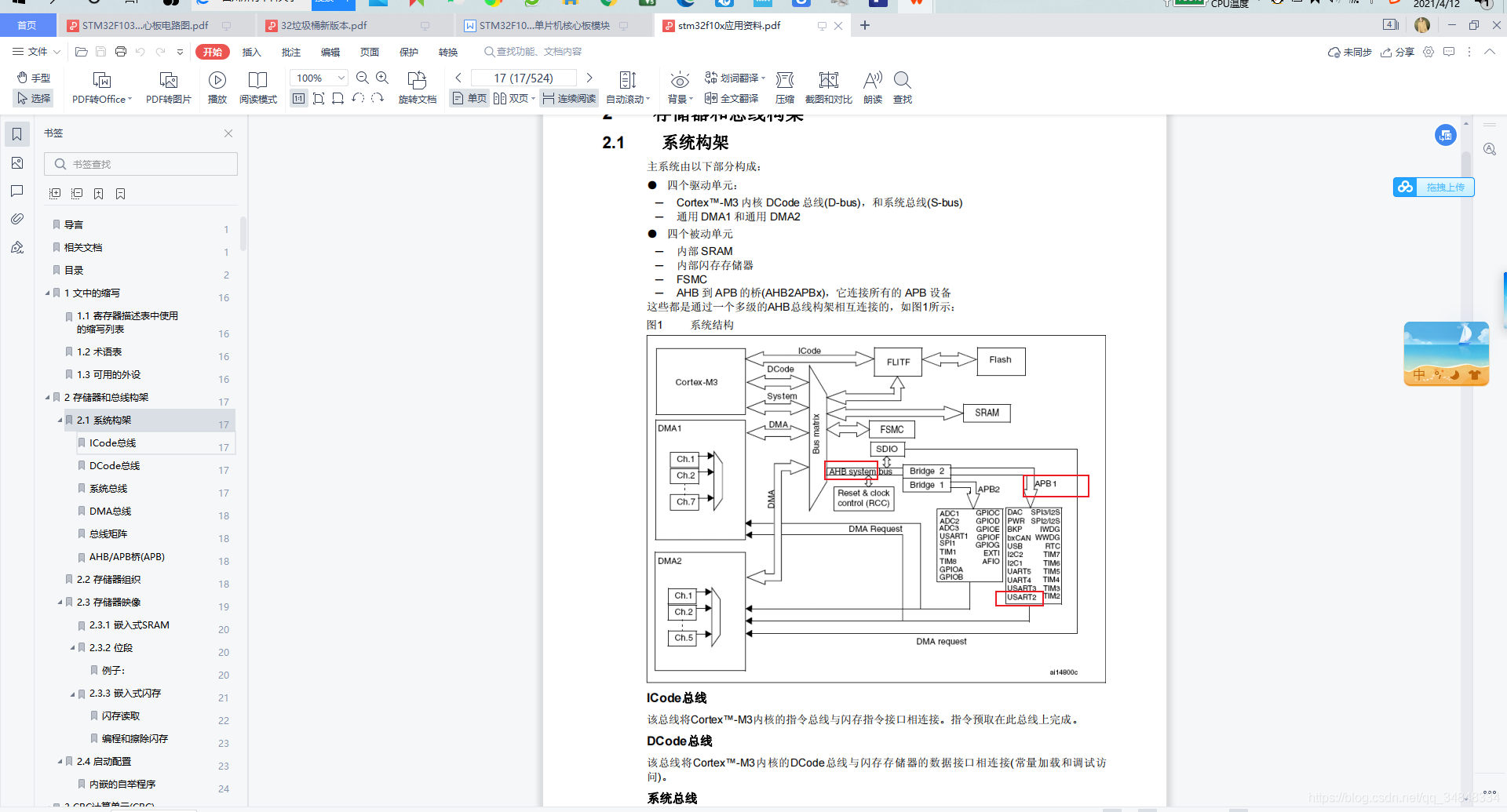Rotate page clockwise
The width and height of the screenshot is (1507, 812).
coord(378,99)
